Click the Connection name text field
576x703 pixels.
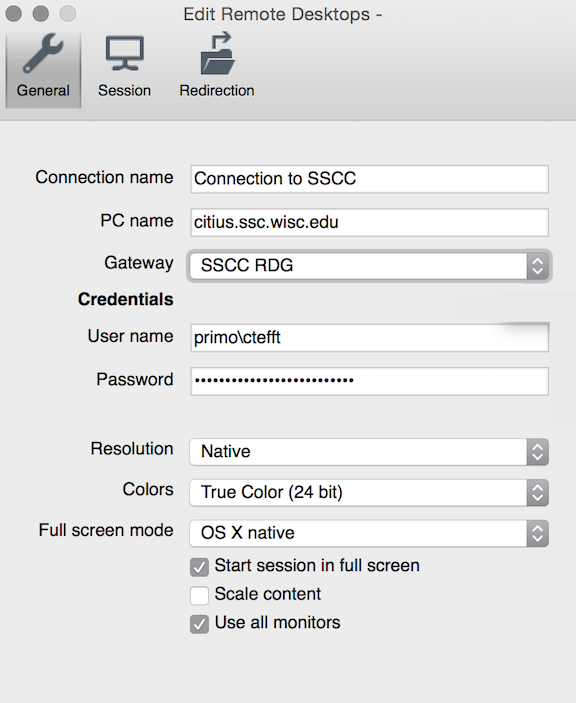369,179
